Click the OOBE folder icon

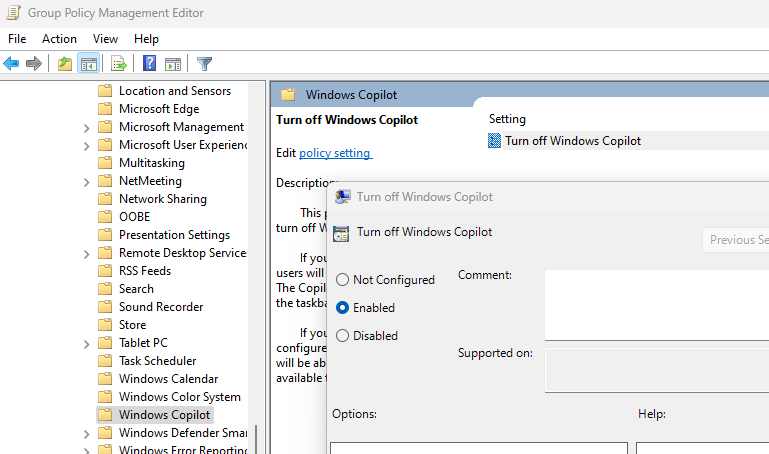point(105,217)
